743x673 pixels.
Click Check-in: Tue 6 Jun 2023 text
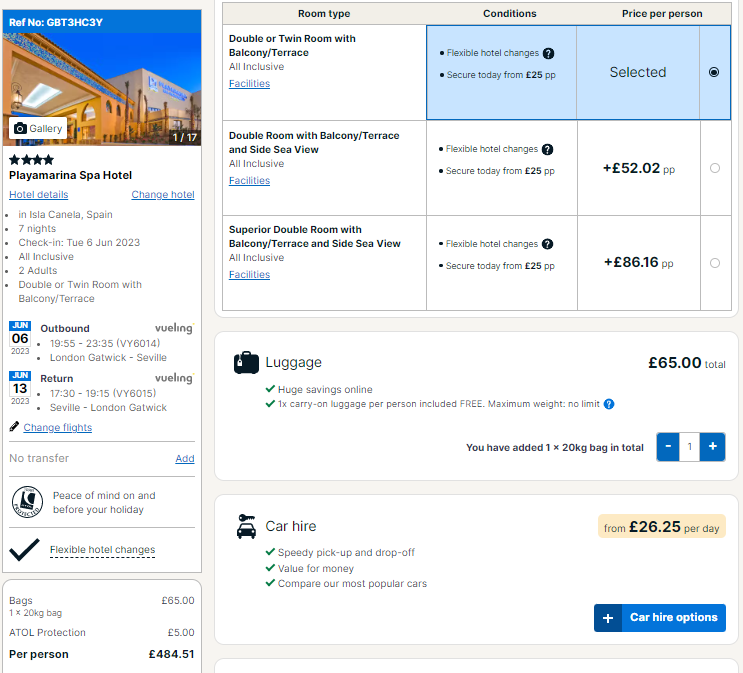79,243
